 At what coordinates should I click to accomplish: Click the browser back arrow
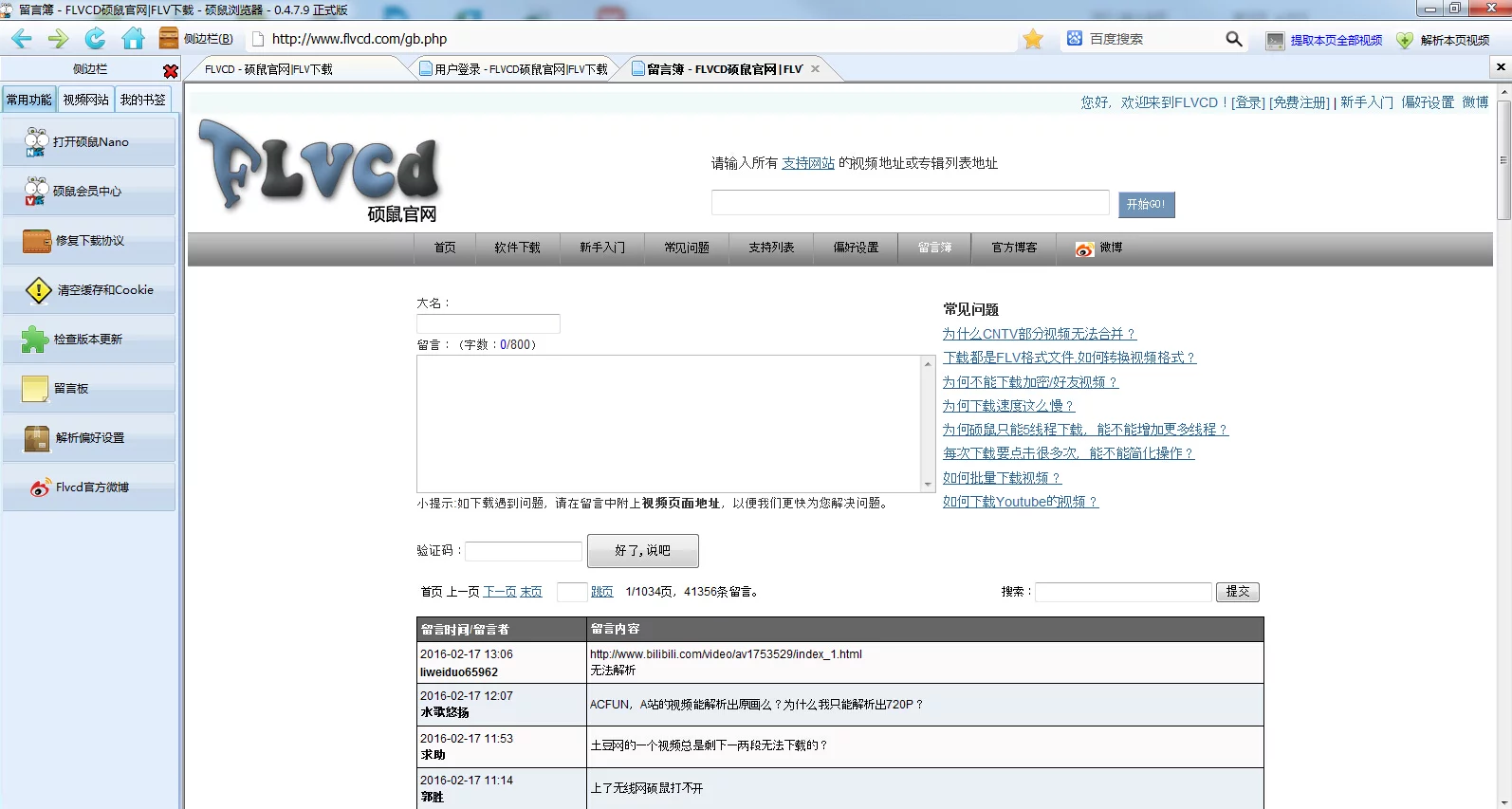tap(22, 39)
